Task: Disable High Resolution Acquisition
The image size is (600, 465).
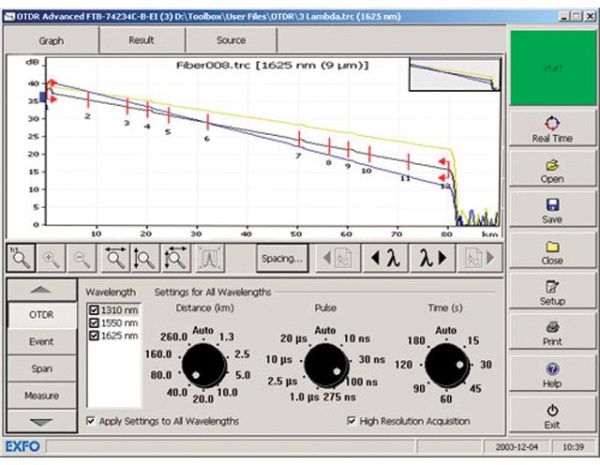Action: 352,421
